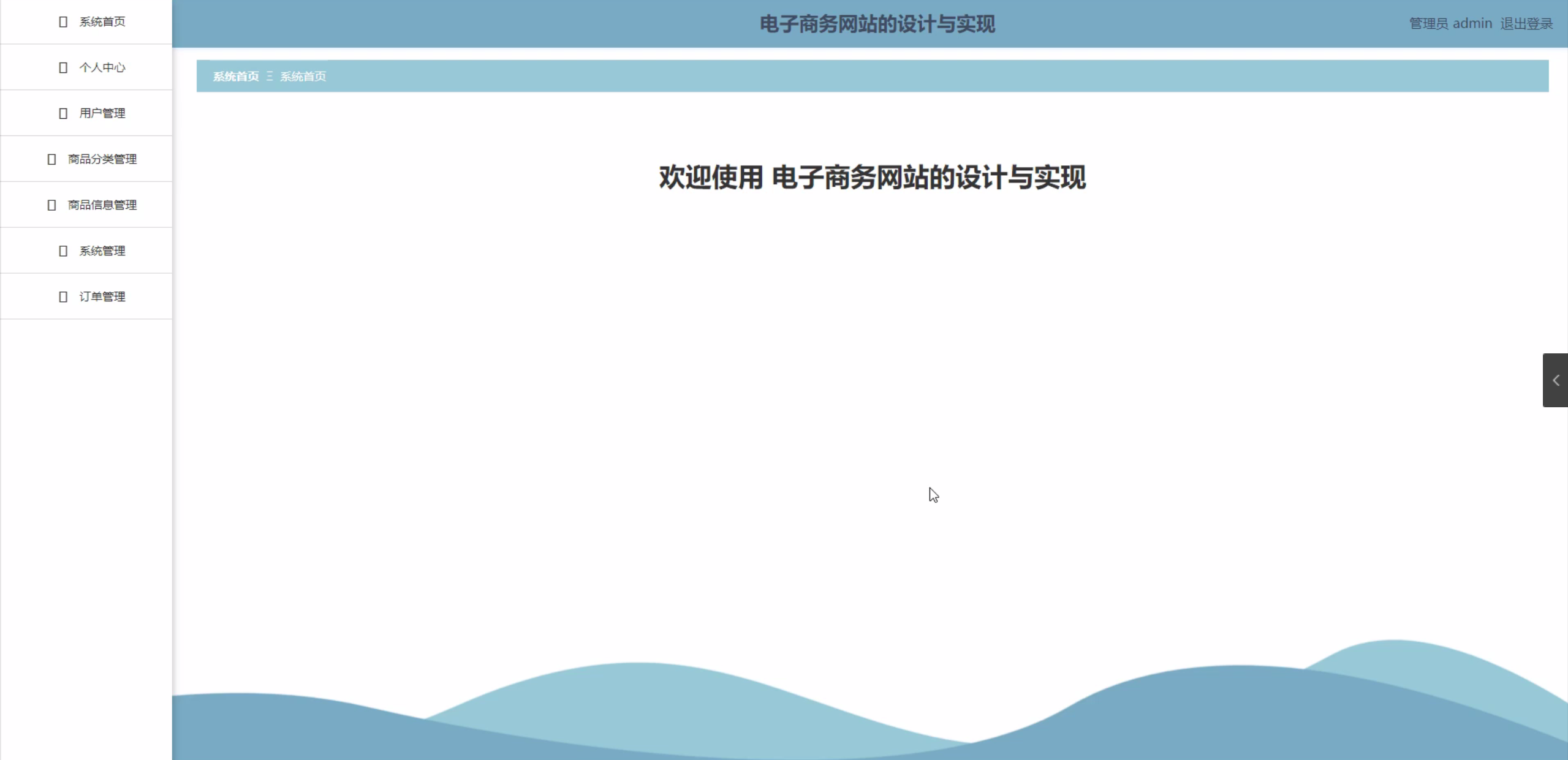Open 商品分类管理 from the sidebar

point(102,159)
